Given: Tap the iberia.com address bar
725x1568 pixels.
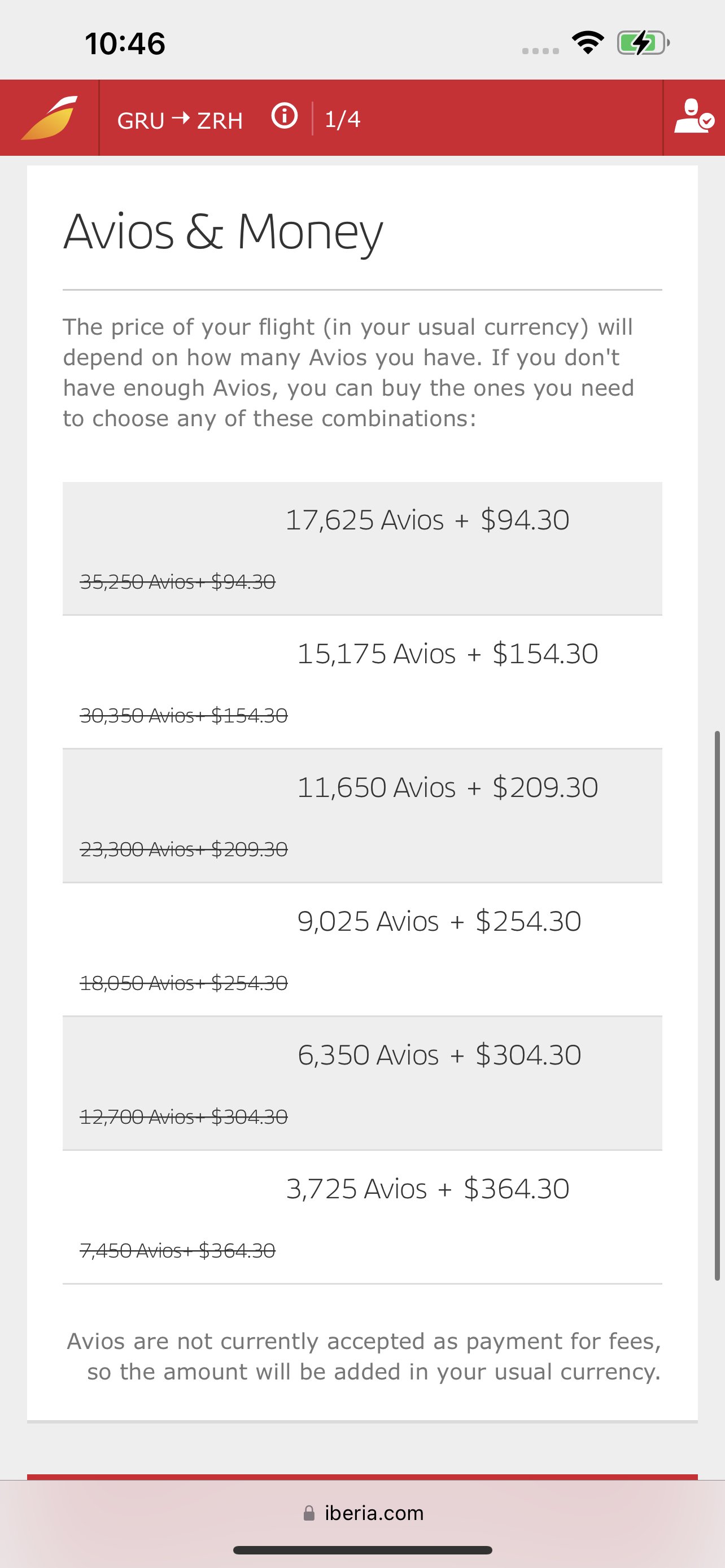Looking at the screenshot, I should tap(363, 1513).
